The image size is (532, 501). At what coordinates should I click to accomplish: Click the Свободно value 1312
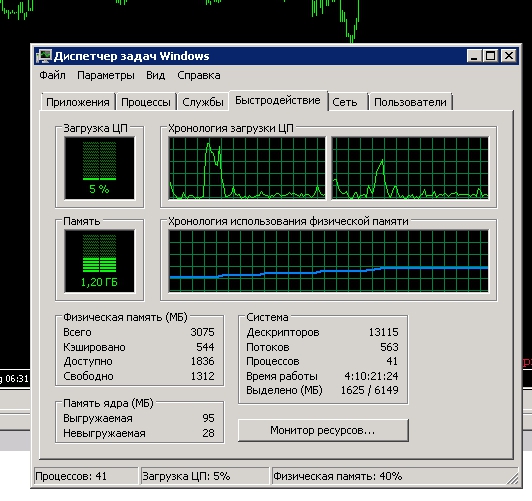click(202, 376)
